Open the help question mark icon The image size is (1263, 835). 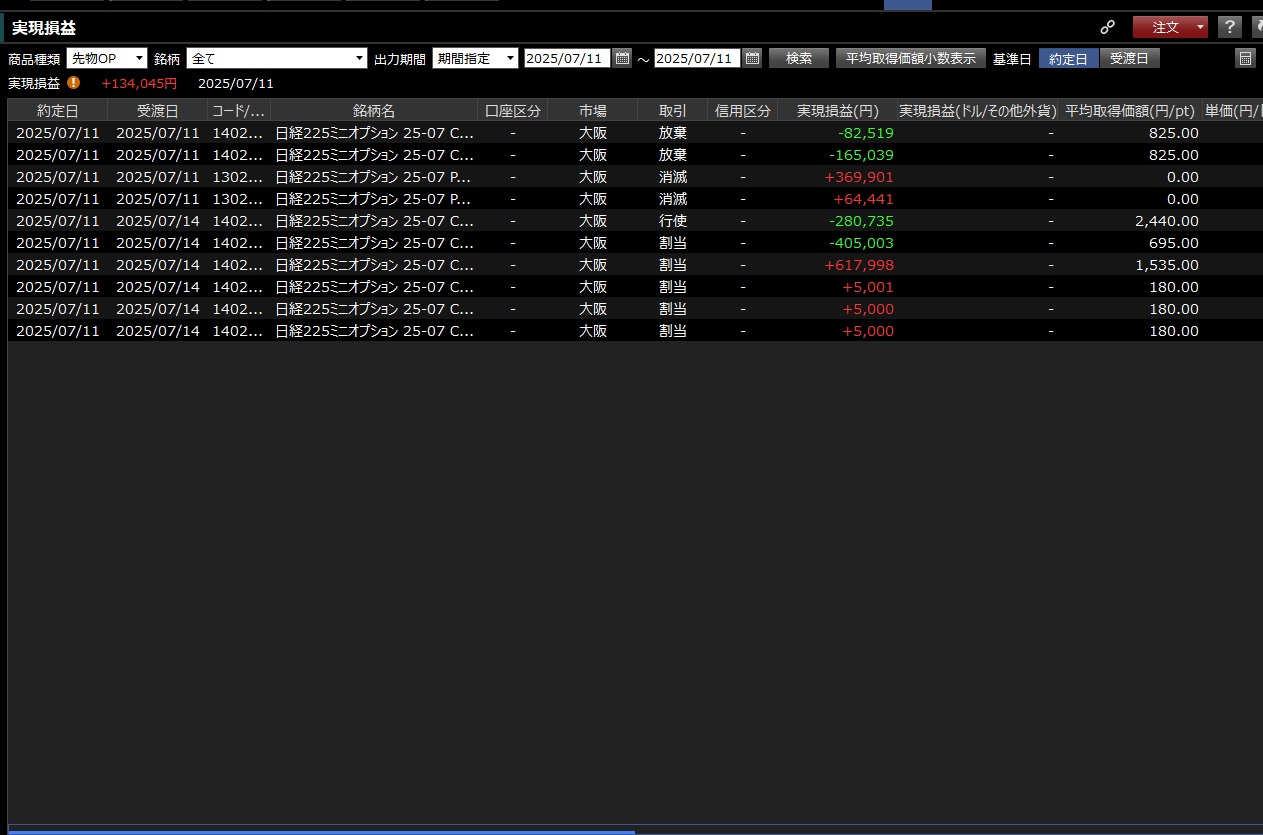[x=1229, y=27]
